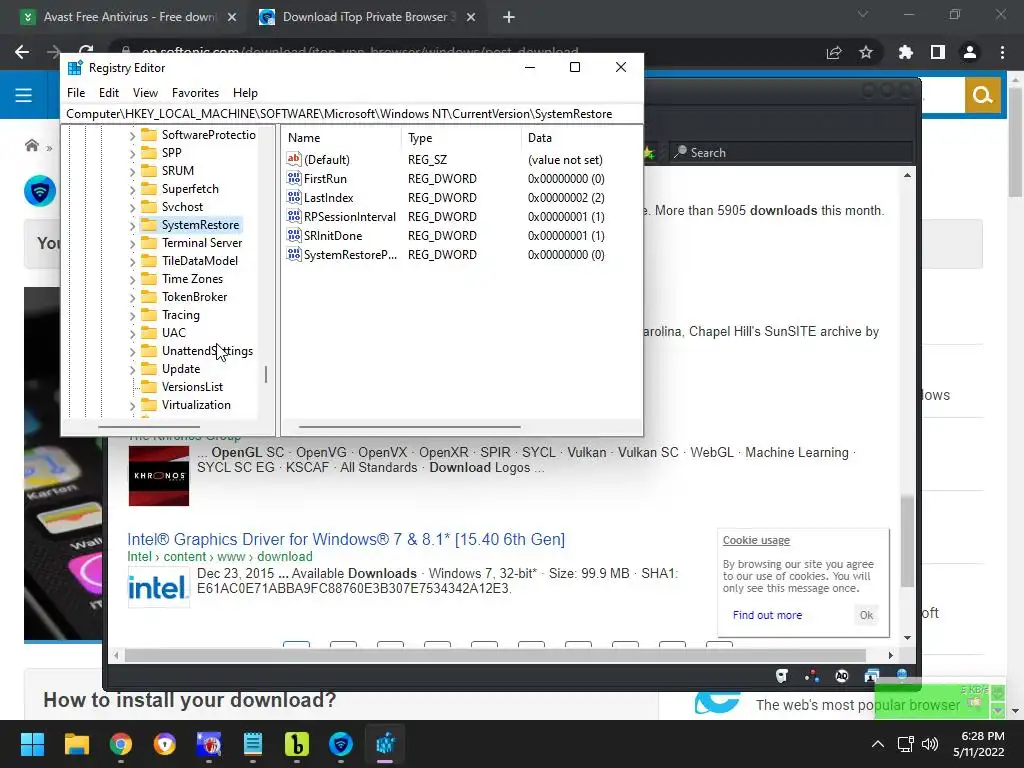Show hidden tray icons chevron
Viewport: 1024px width, 768px height.
(878, 744)
